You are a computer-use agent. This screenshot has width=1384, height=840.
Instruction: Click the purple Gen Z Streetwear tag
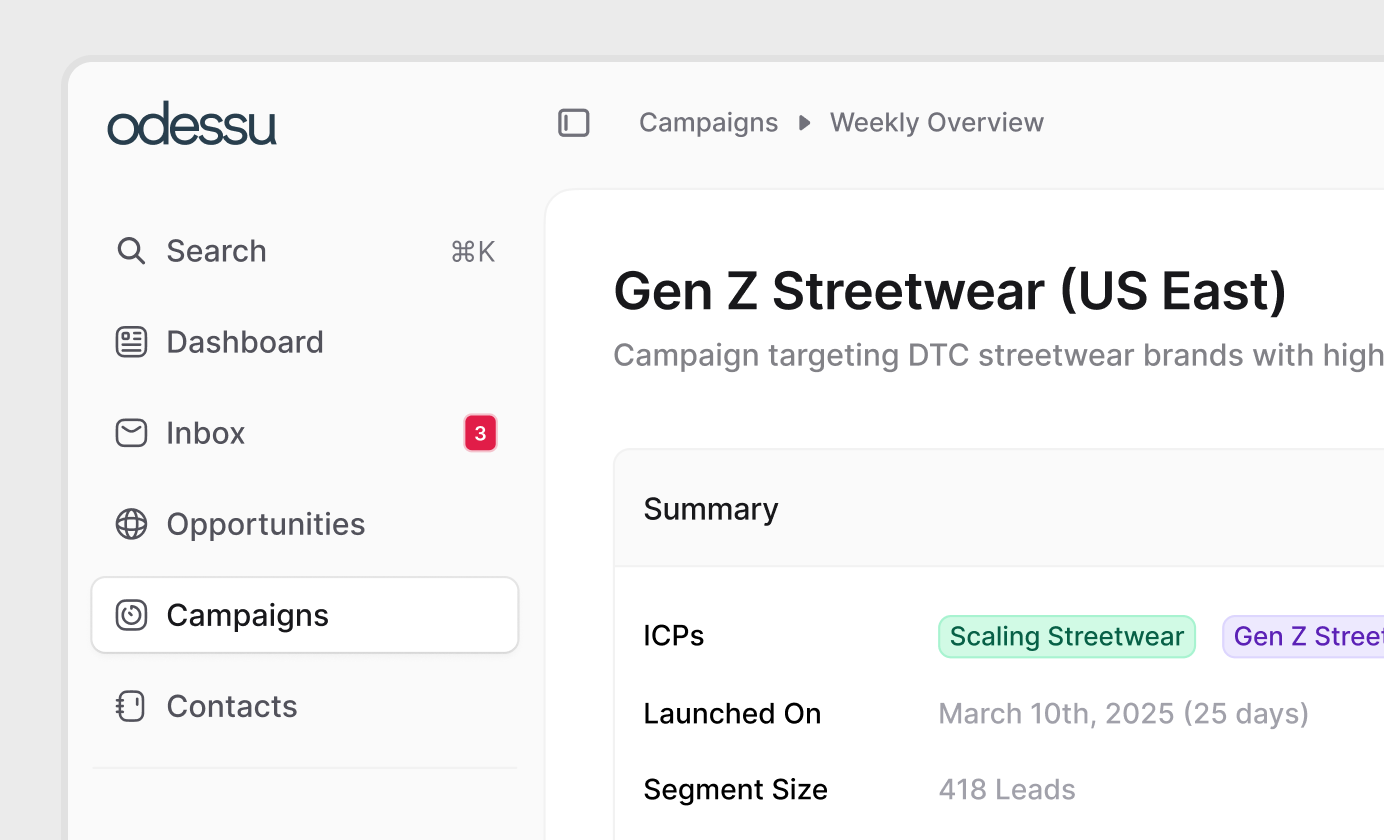click(1303, 636)
